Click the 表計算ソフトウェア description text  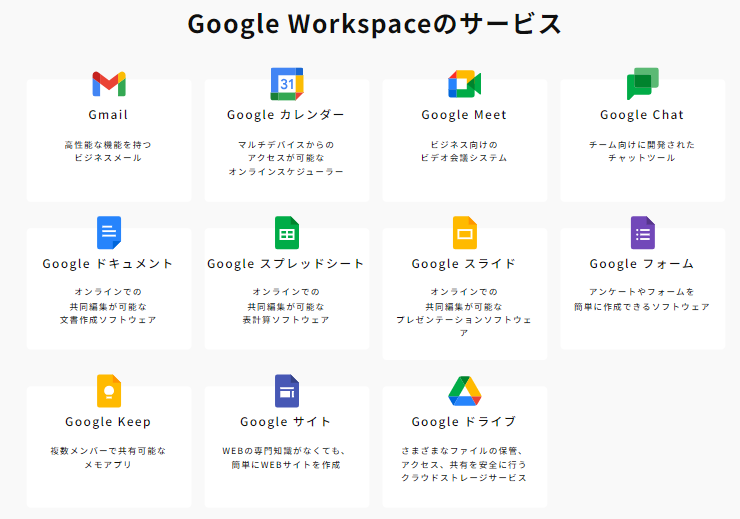point(286,320)
